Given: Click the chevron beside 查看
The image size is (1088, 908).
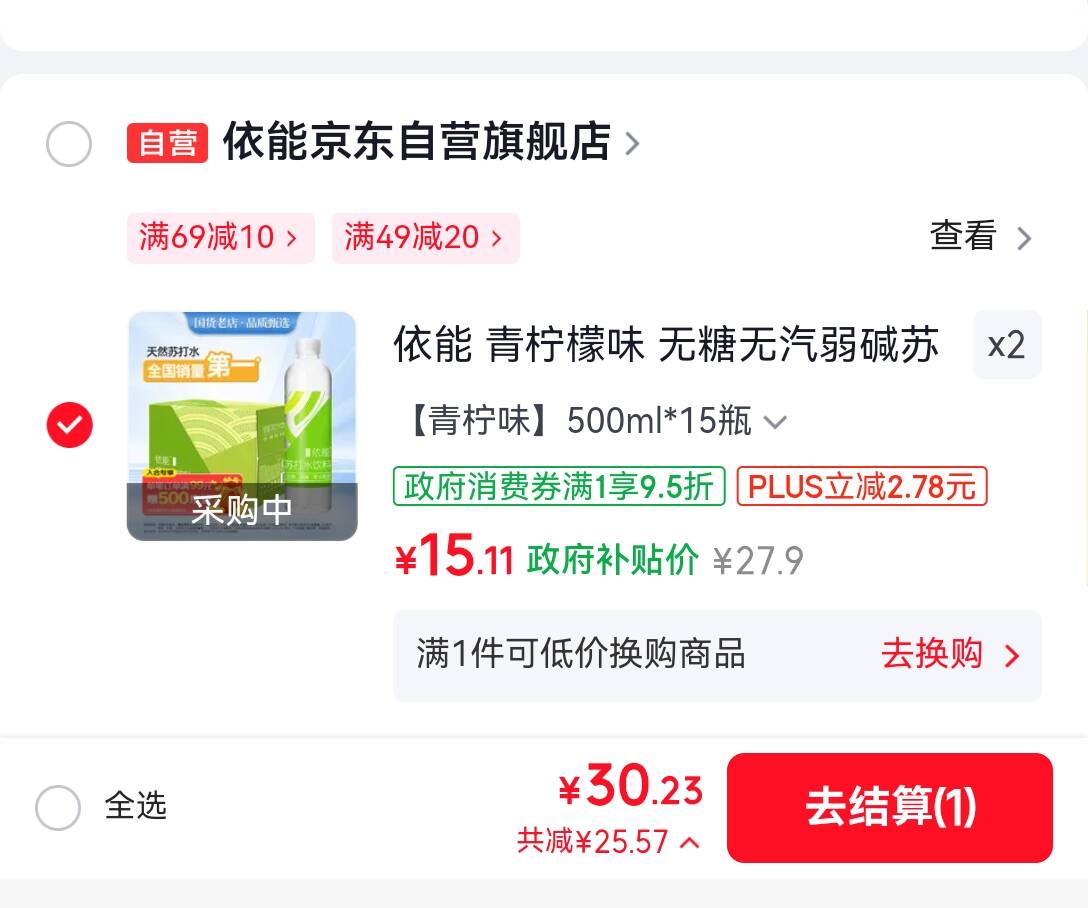Looking at the screenshot, I should point(1023,238).
